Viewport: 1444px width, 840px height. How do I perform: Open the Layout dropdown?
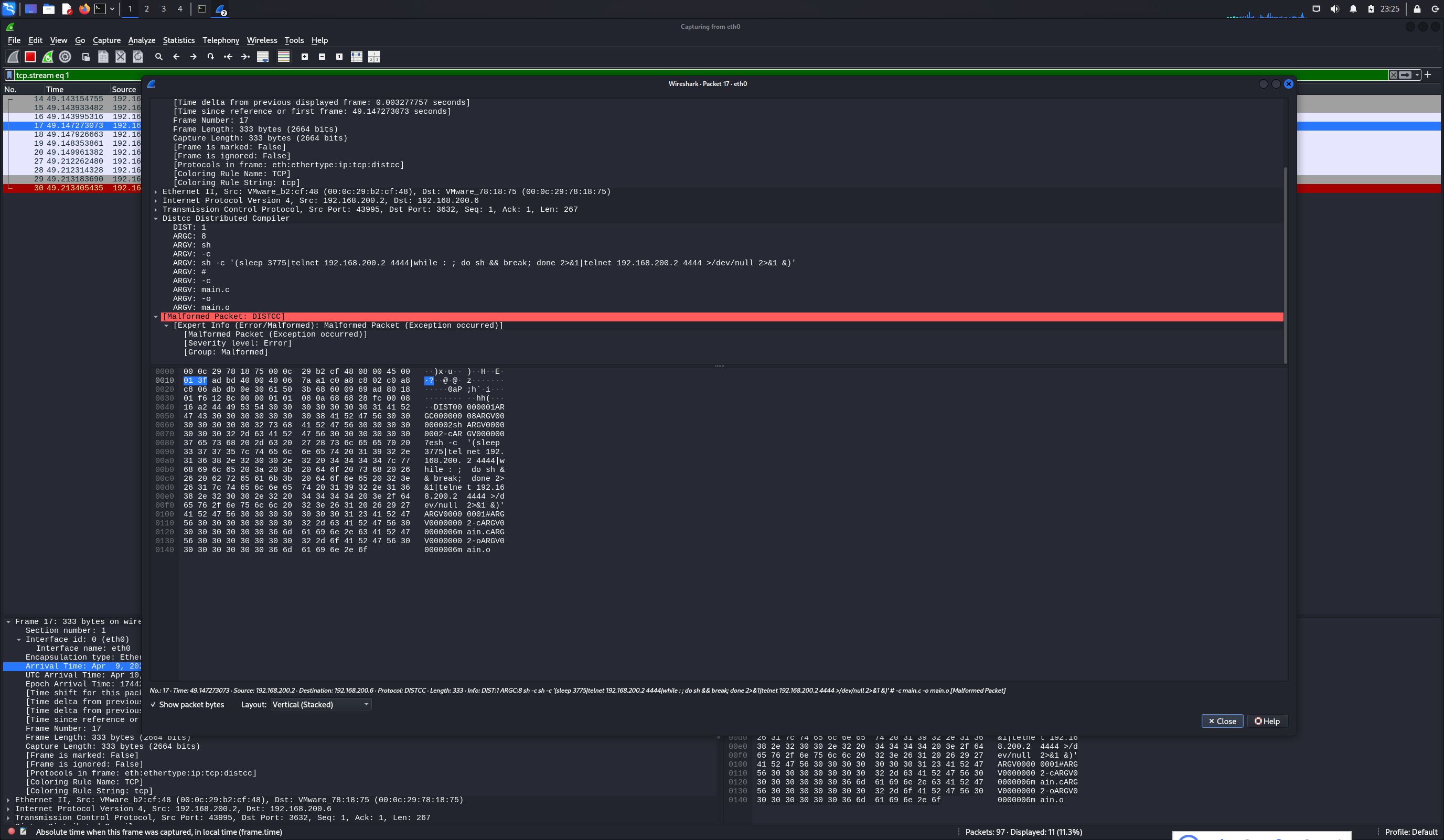[x=320, y=705]
